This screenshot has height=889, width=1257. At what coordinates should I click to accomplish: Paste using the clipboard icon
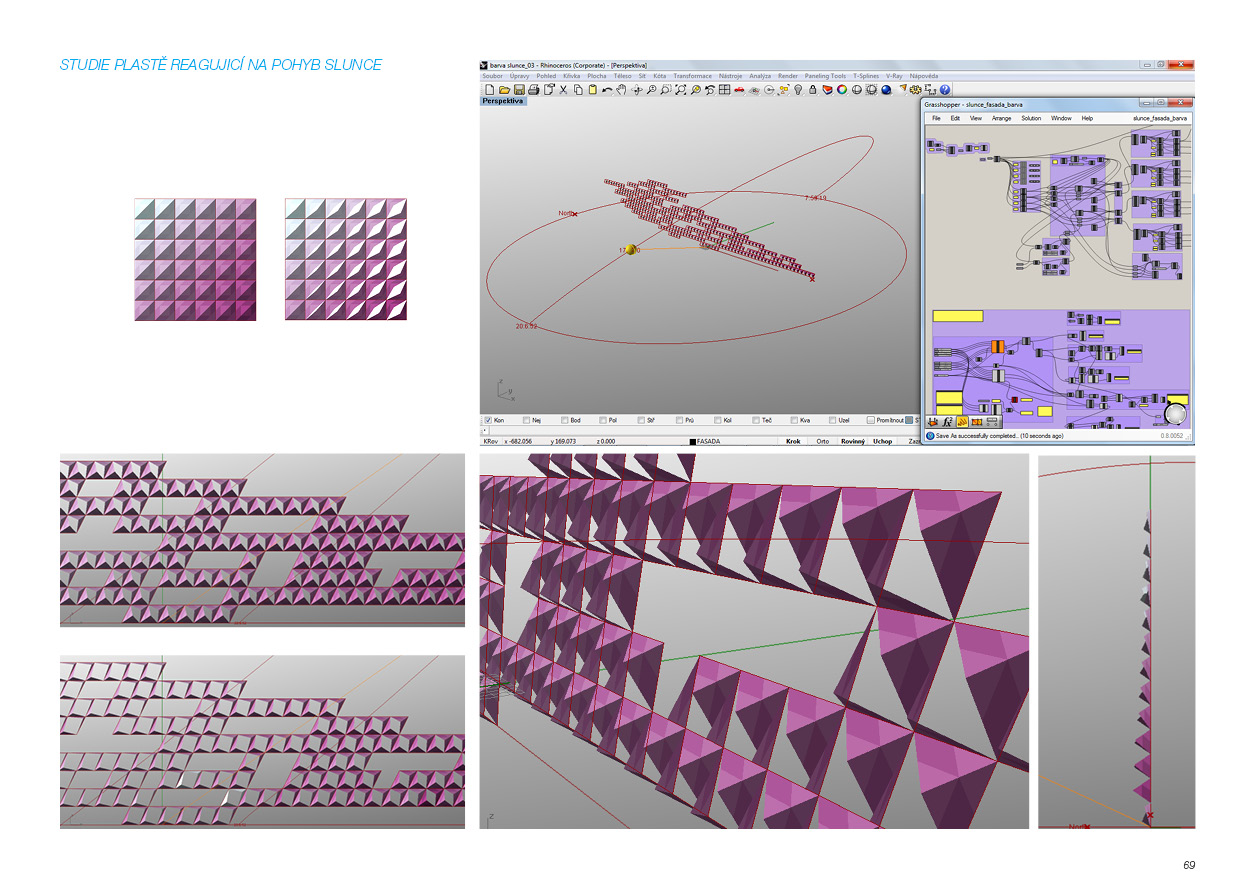tap(592, 90)
